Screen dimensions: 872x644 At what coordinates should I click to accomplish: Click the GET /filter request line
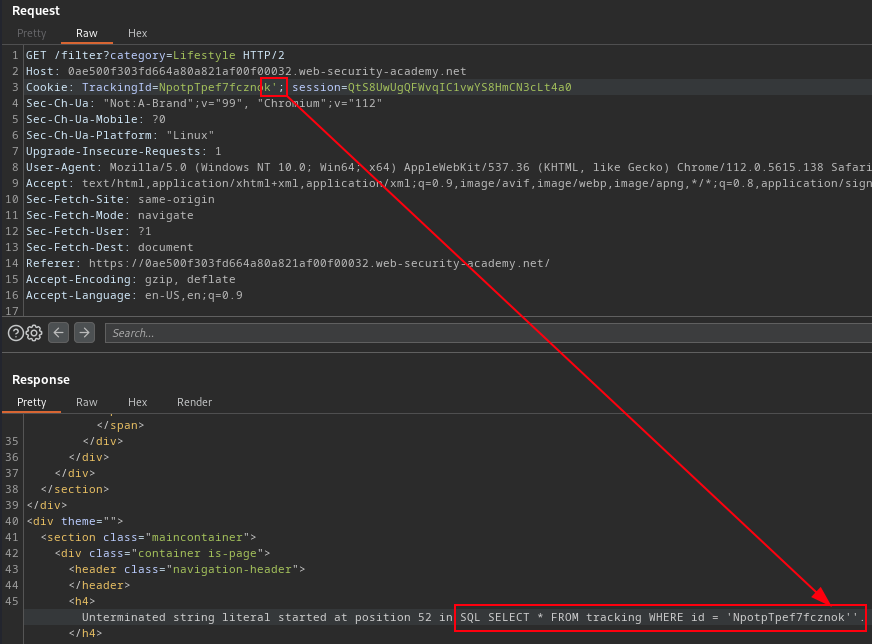155,56
